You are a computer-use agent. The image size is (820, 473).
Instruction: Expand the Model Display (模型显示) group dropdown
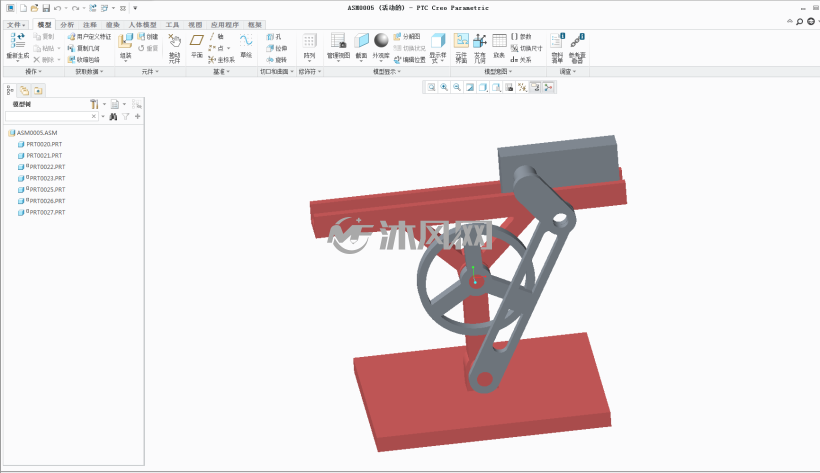click(x=387, y=72)
